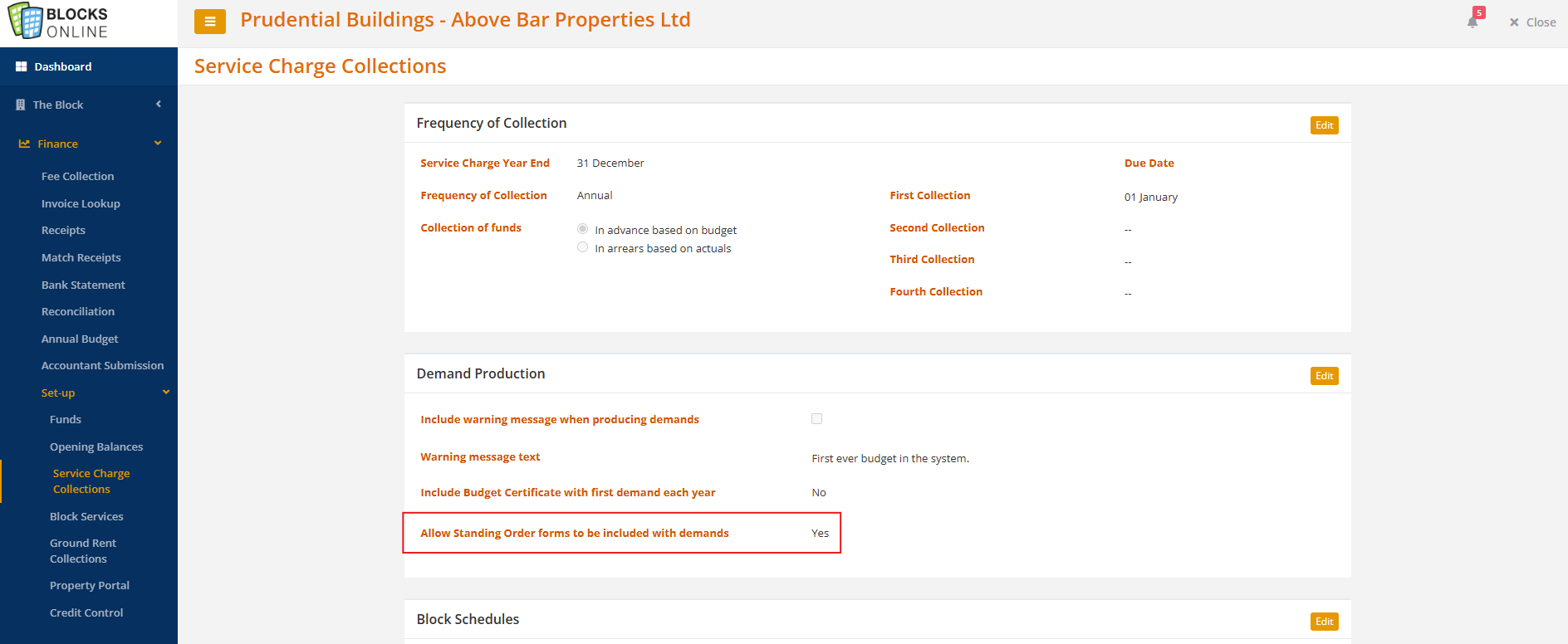Expand The Block menu chevron

(x=159, y=104)
